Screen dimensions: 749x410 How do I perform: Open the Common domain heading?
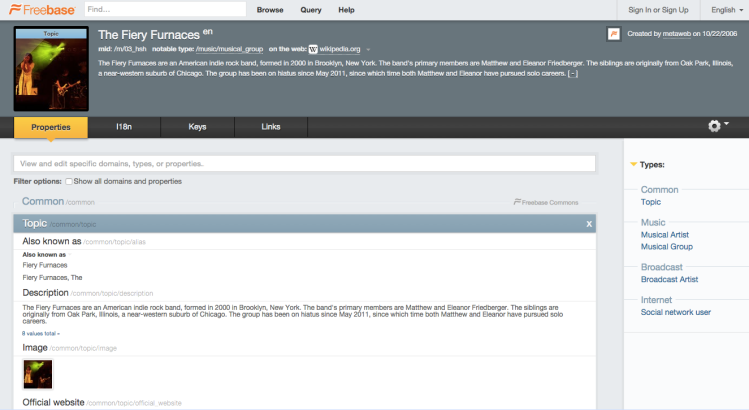(x=43, y=201)
